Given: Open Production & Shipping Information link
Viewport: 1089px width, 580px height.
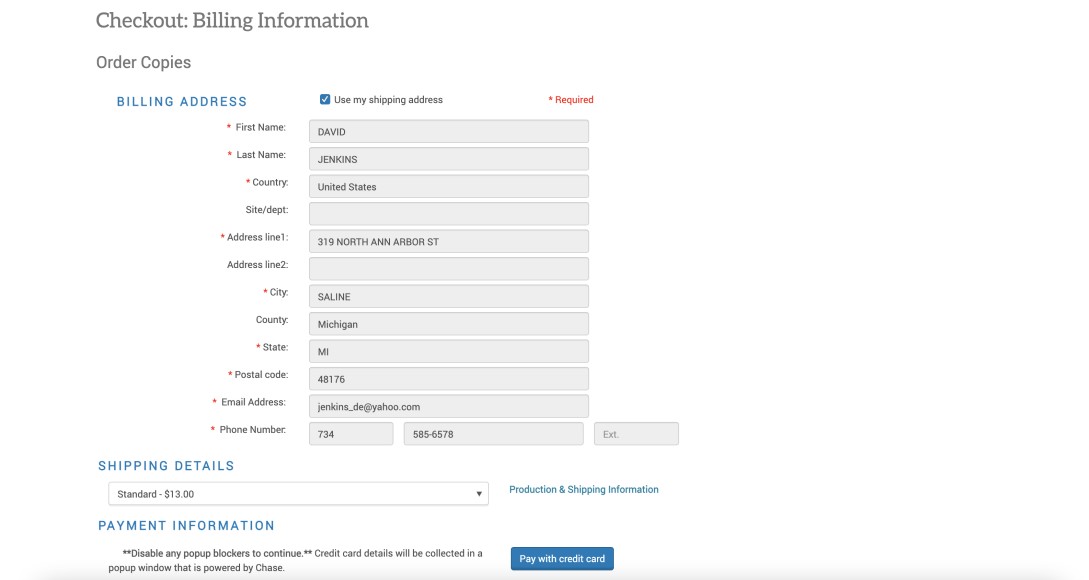Looking at the screenshot, I should 584,490.
